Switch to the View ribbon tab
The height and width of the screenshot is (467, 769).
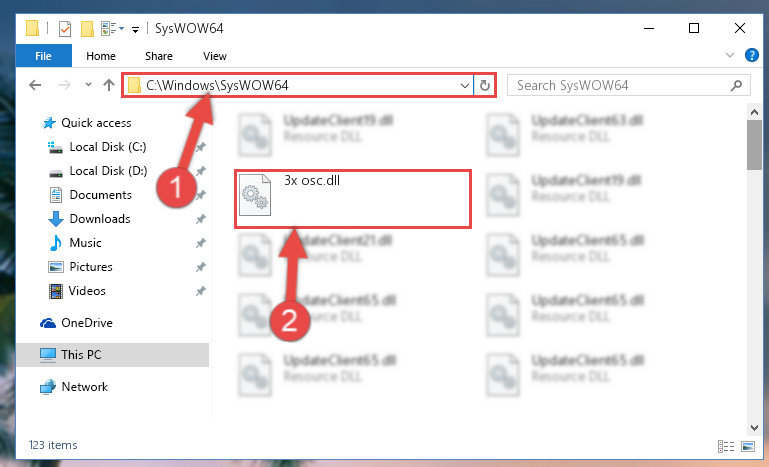tap(215, 56)
